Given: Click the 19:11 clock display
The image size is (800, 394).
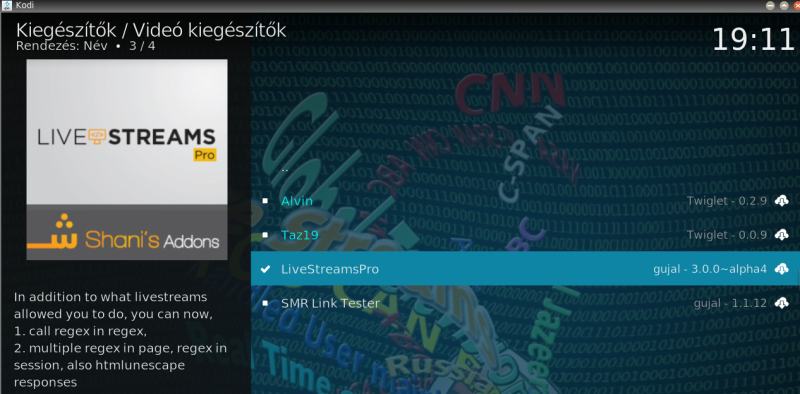Looking at the screenshot, I should pos(753,39).
